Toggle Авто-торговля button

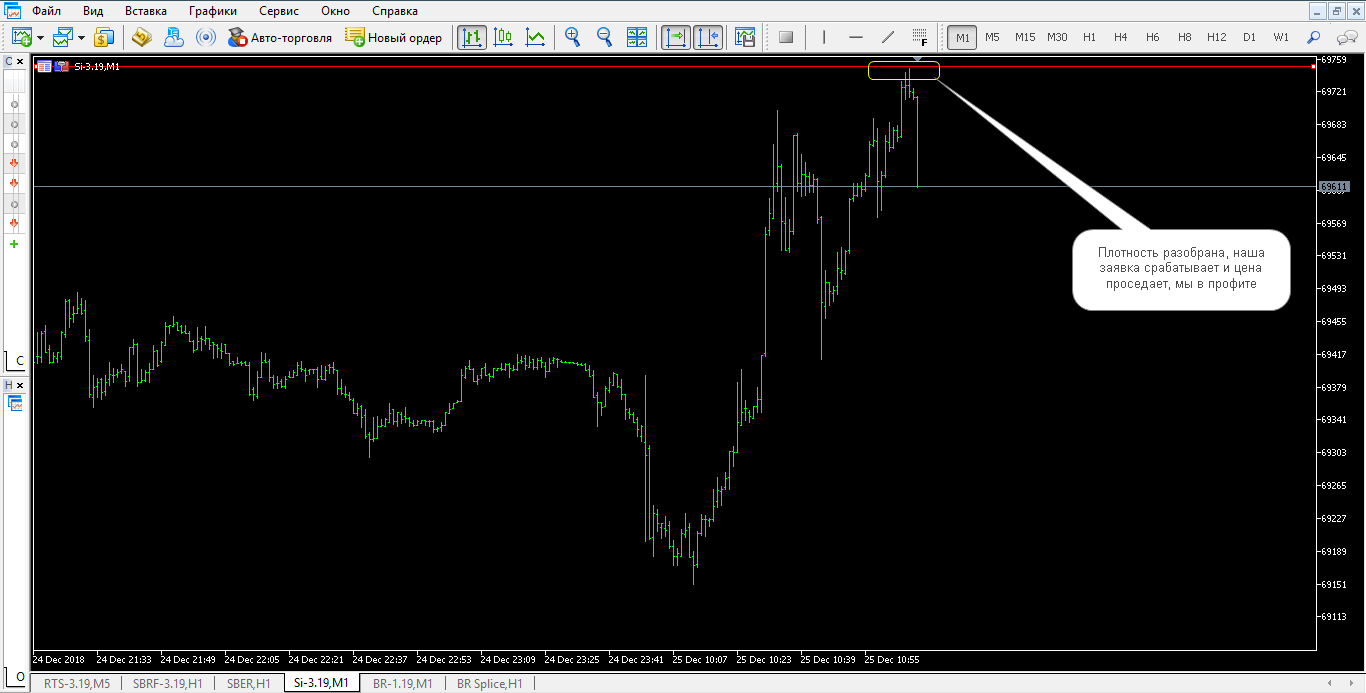click(280, 37)
